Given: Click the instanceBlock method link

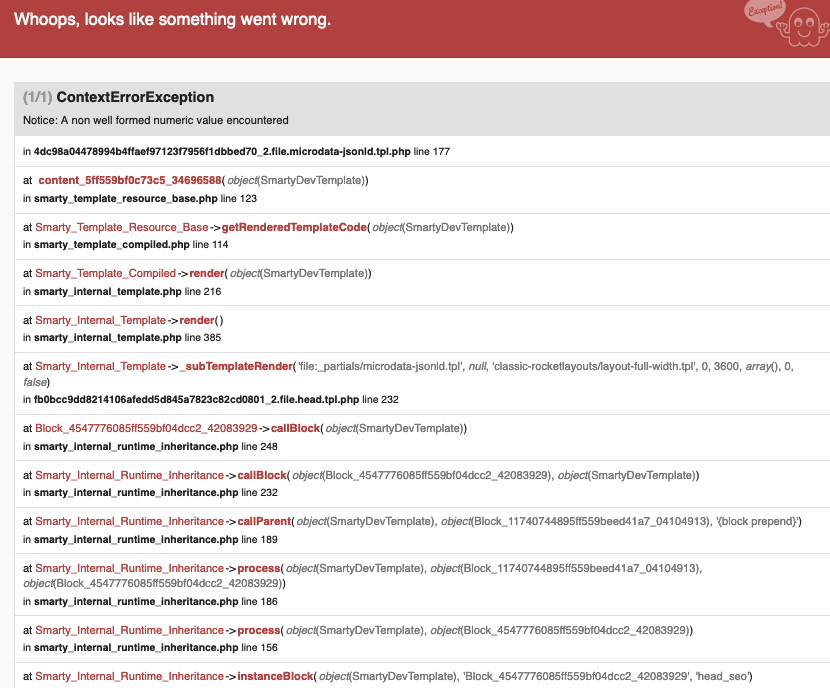Looking at the screenshot, I should click(275, 676).
